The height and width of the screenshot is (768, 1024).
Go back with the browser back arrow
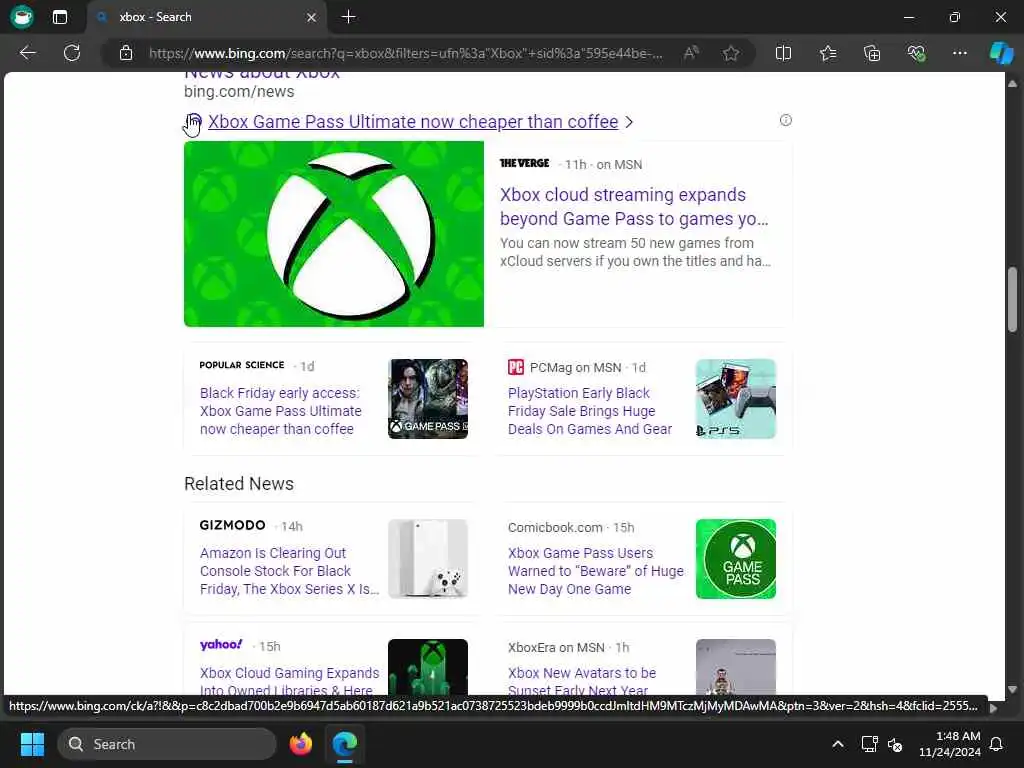pyautogui.click(x=27, y=53)
